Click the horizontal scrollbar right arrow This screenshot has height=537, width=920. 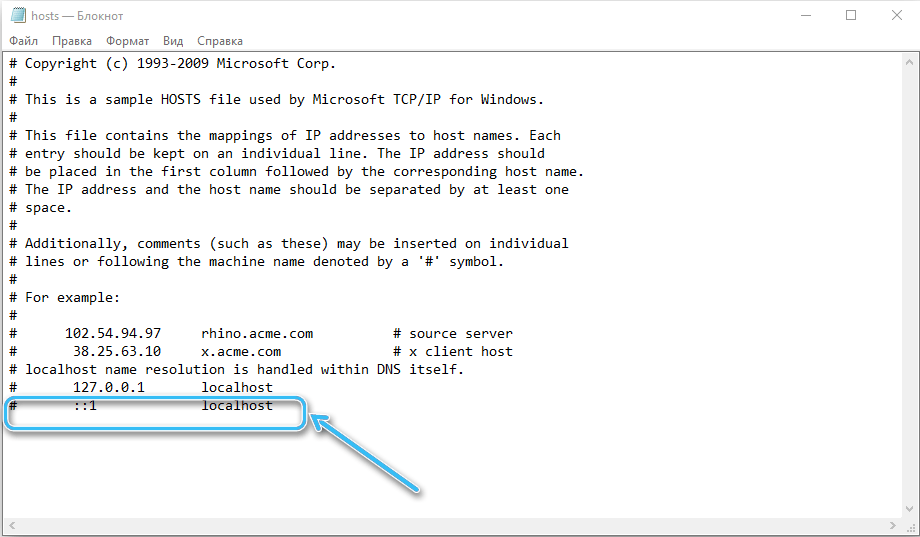[x=893, y=525]
